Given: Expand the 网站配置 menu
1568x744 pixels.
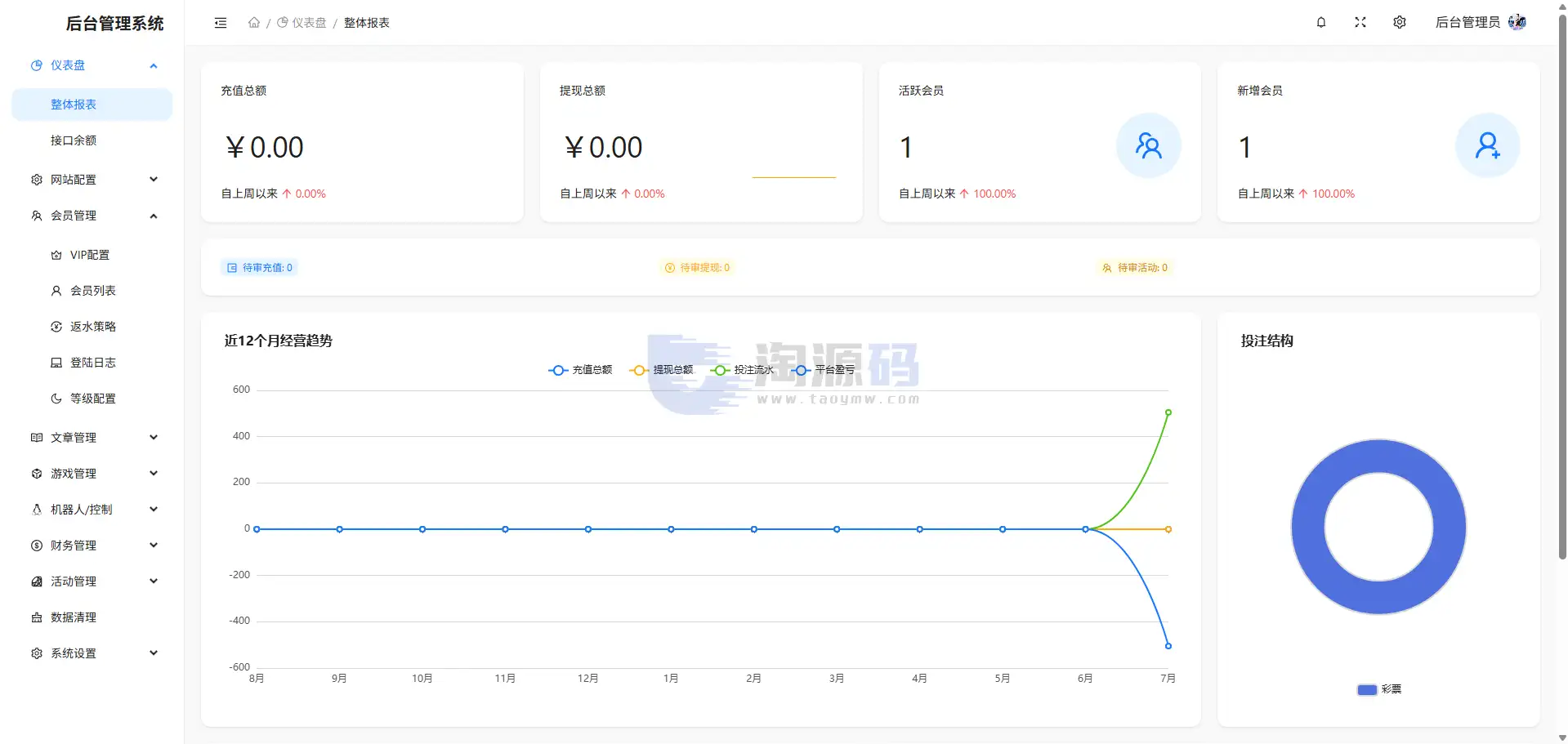Looking at the screenshot, I should click(92, 180).
